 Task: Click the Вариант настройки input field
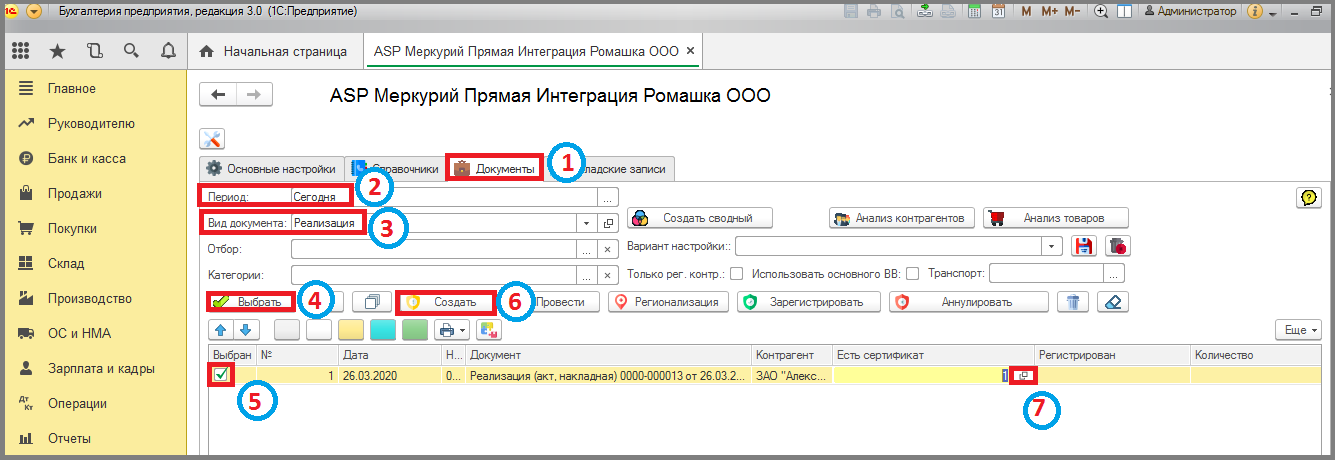[x=888, y=246]
